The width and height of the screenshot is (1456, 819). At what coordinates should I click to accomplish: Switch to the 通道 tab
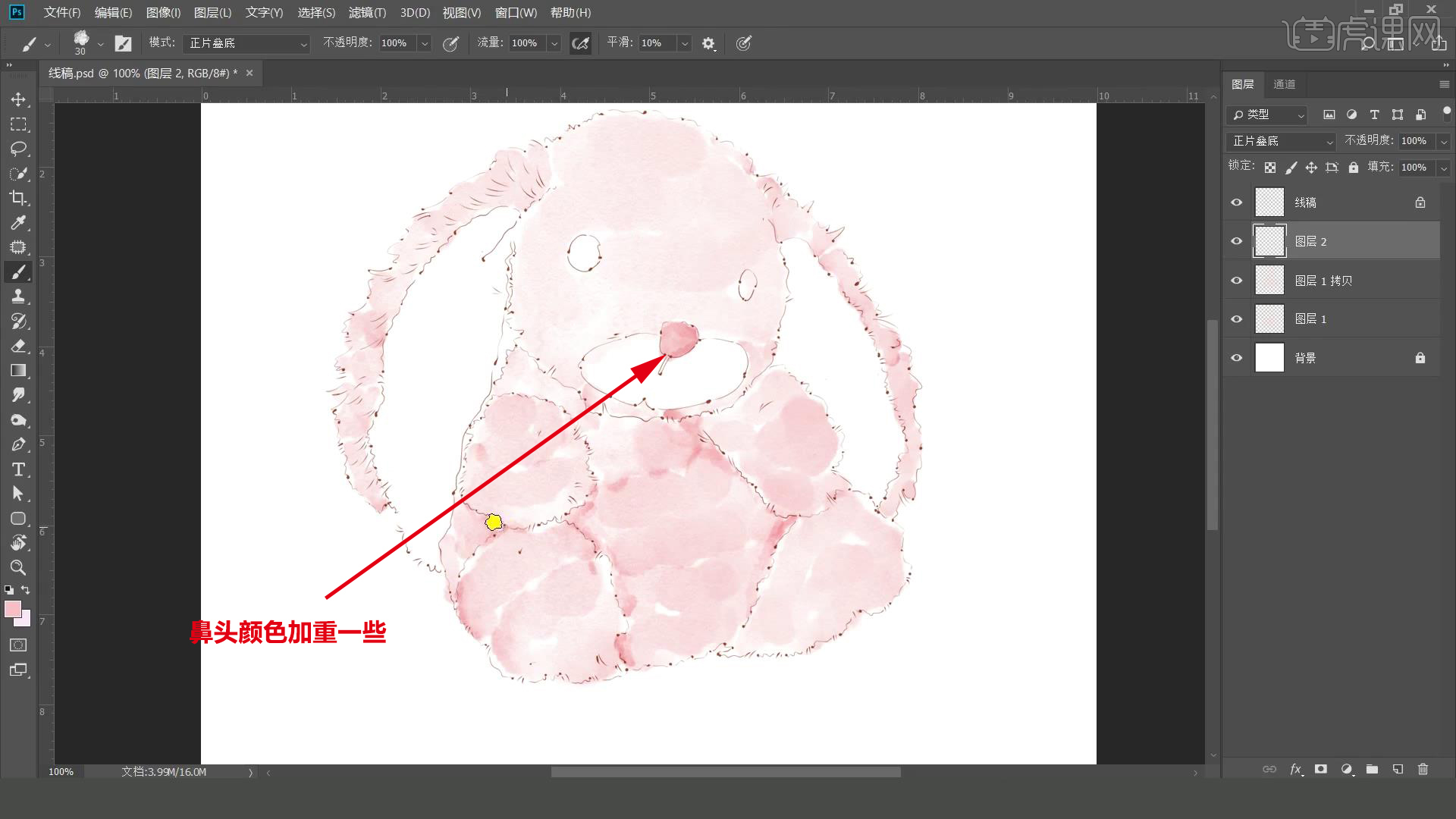tap(1284, 84)
